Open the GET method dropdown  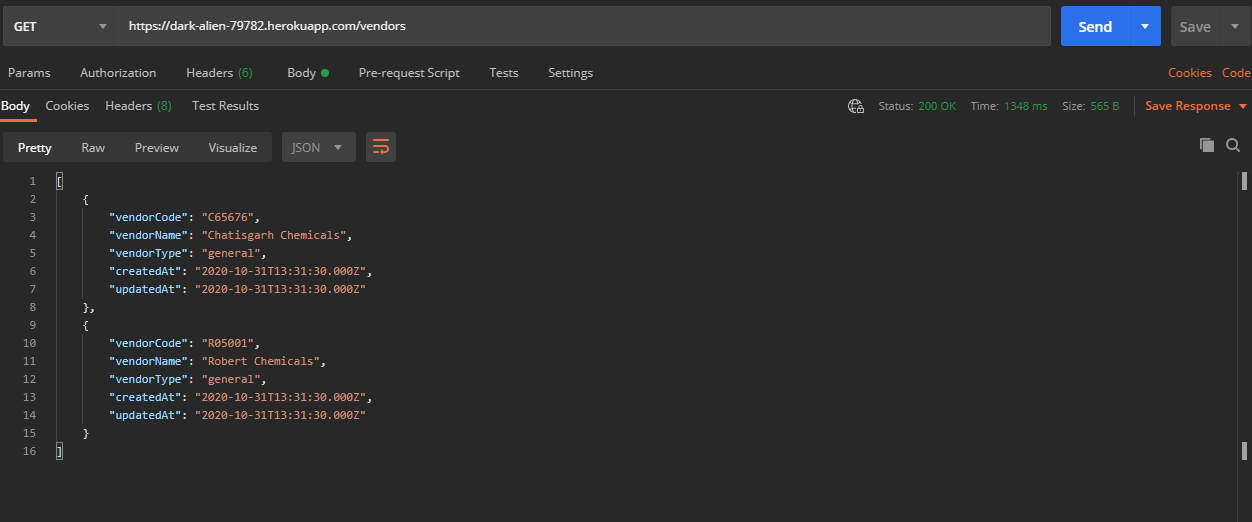pos(60,27)
